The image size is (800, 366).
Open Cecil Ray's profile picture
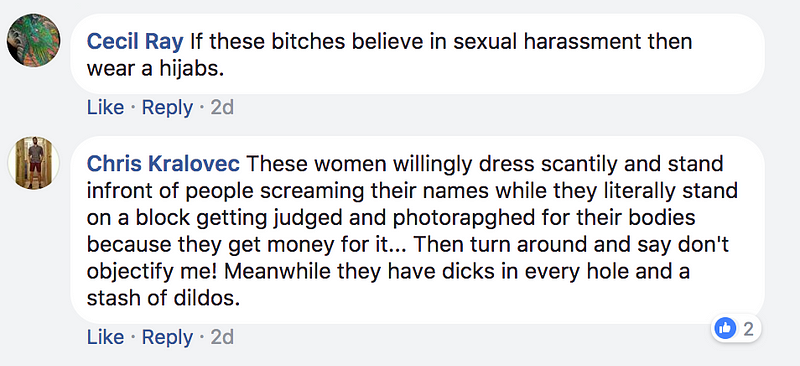pyautogui.click(x=34, y=40)
